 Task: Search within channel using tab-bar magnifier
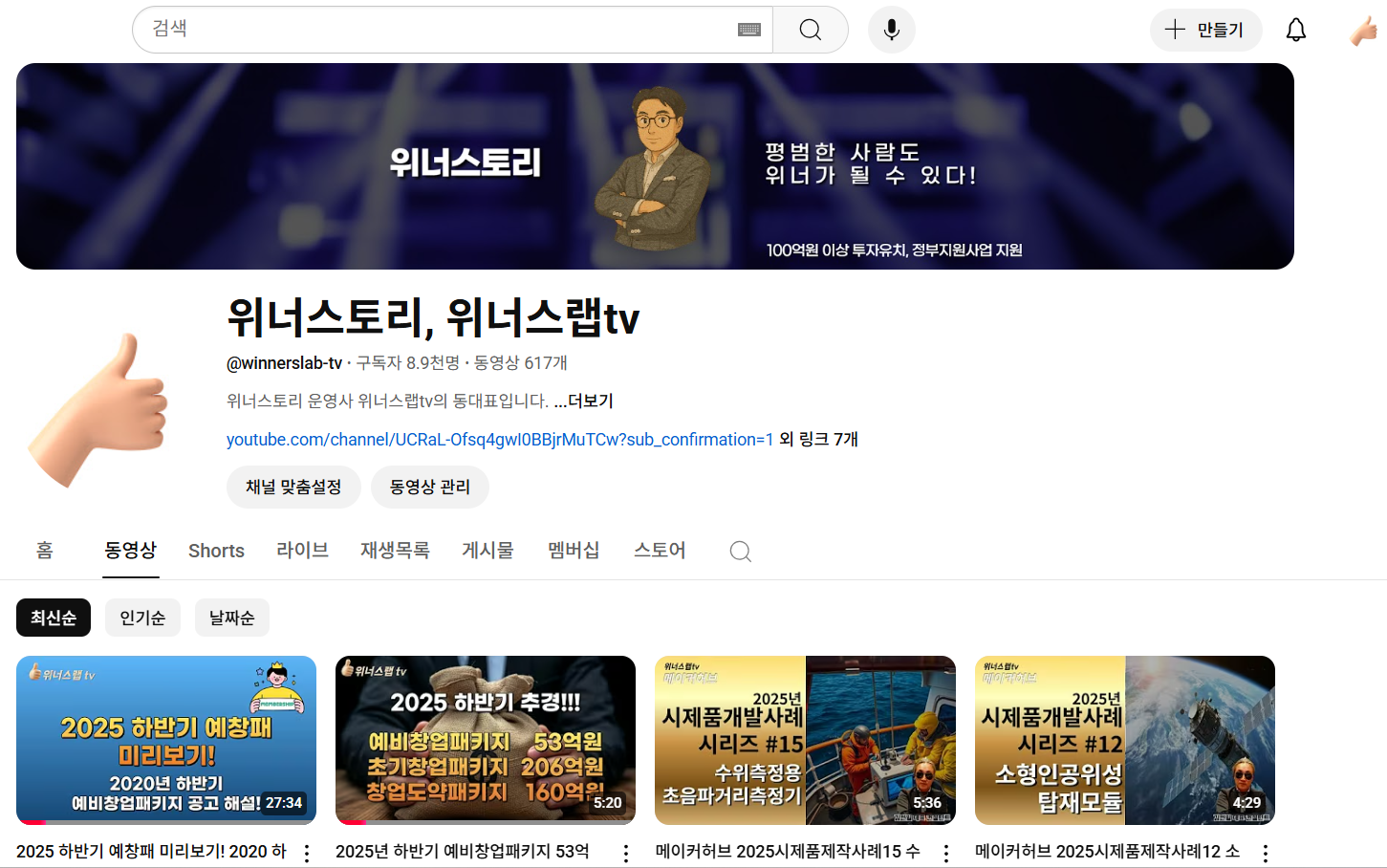(741, 551)
